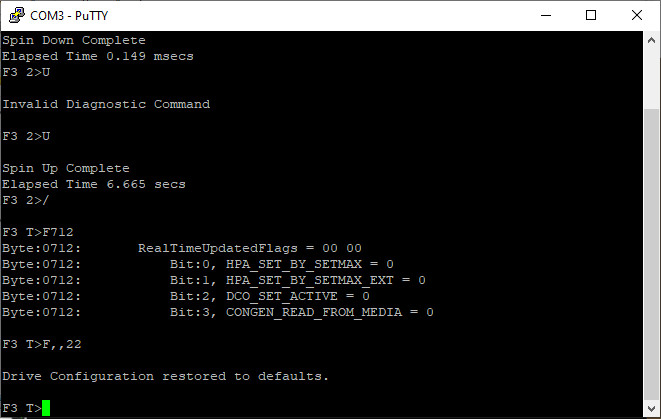Click the scrollbar down arrow
Viewport: 661px width, 419px height.
(651, 408)
